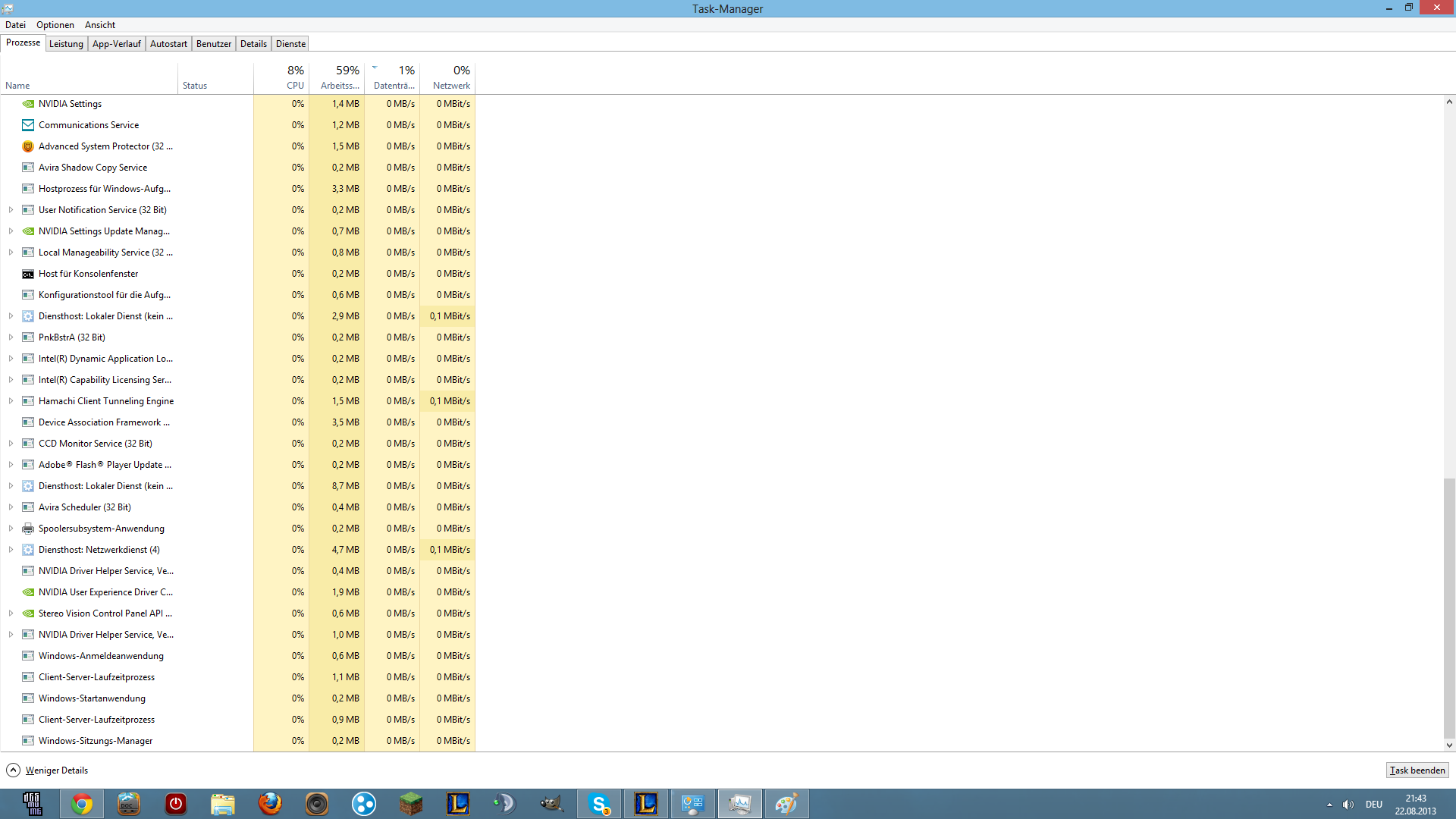
Task: Open the Optionen menu
Action: (55, 25)
